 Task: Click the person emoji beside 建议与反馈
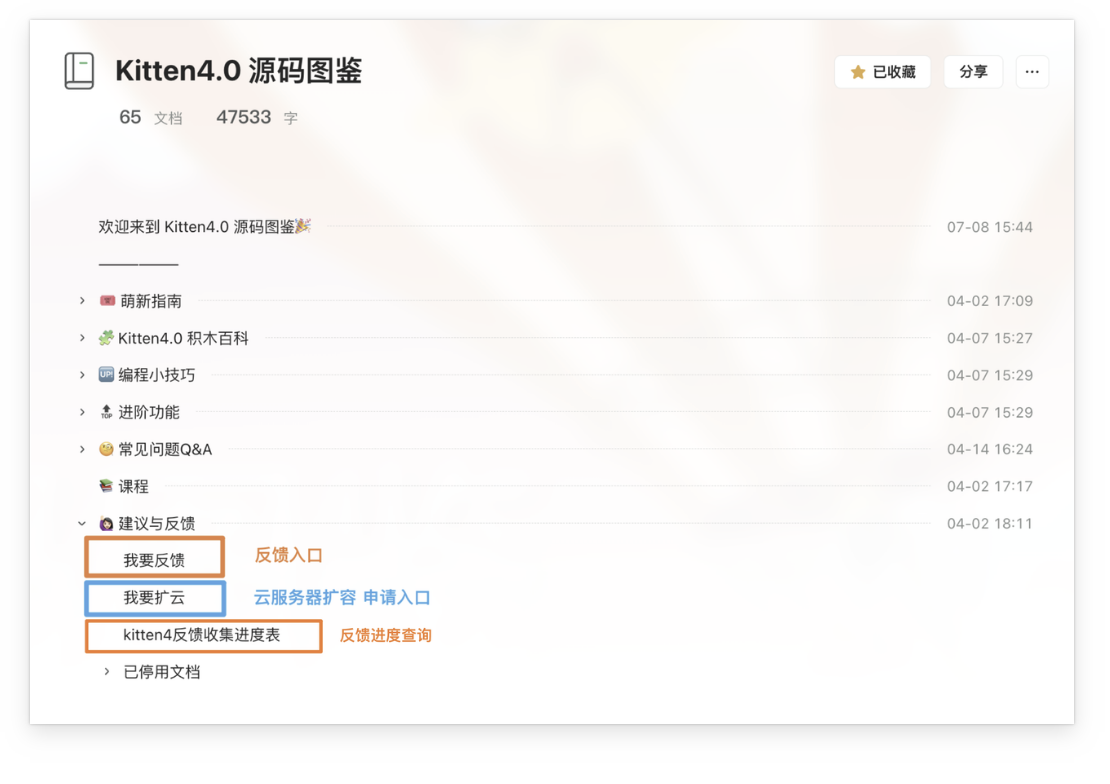[x=106, y=523]
